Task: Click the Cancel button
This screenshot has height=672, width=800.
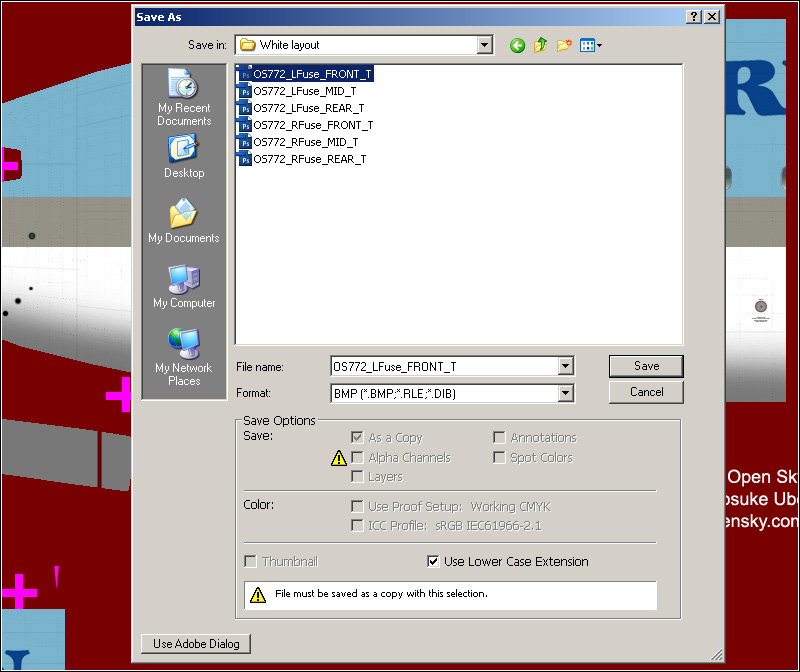Action: coord(646,392)
